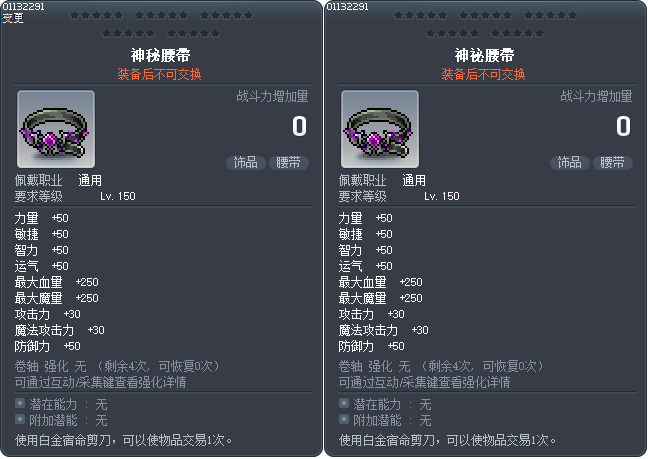
Task: Select the 腰带 tag in the left tooltip
Action: (289, 162)
